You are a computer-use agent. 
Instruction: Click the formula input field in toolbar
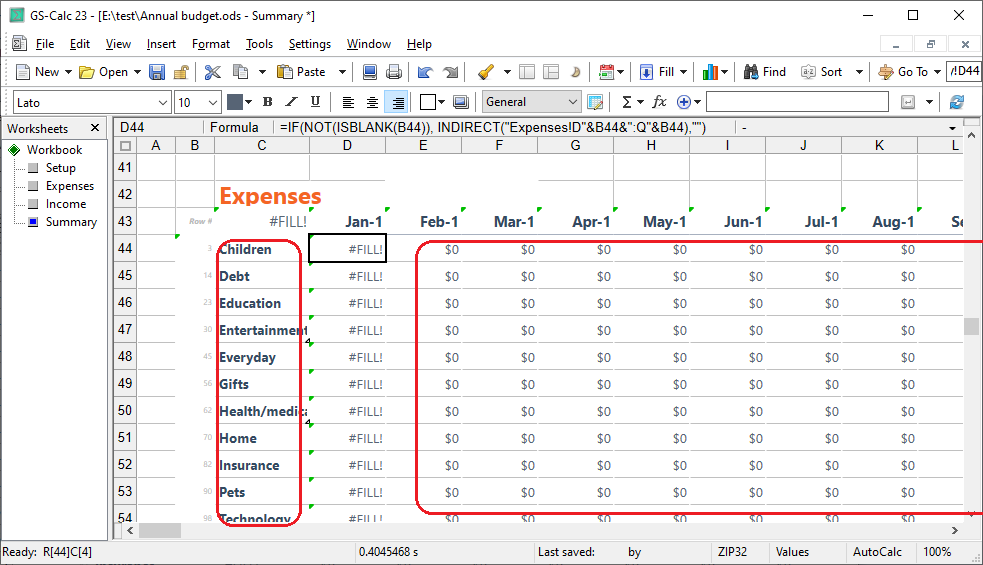(x=797, y=102)
